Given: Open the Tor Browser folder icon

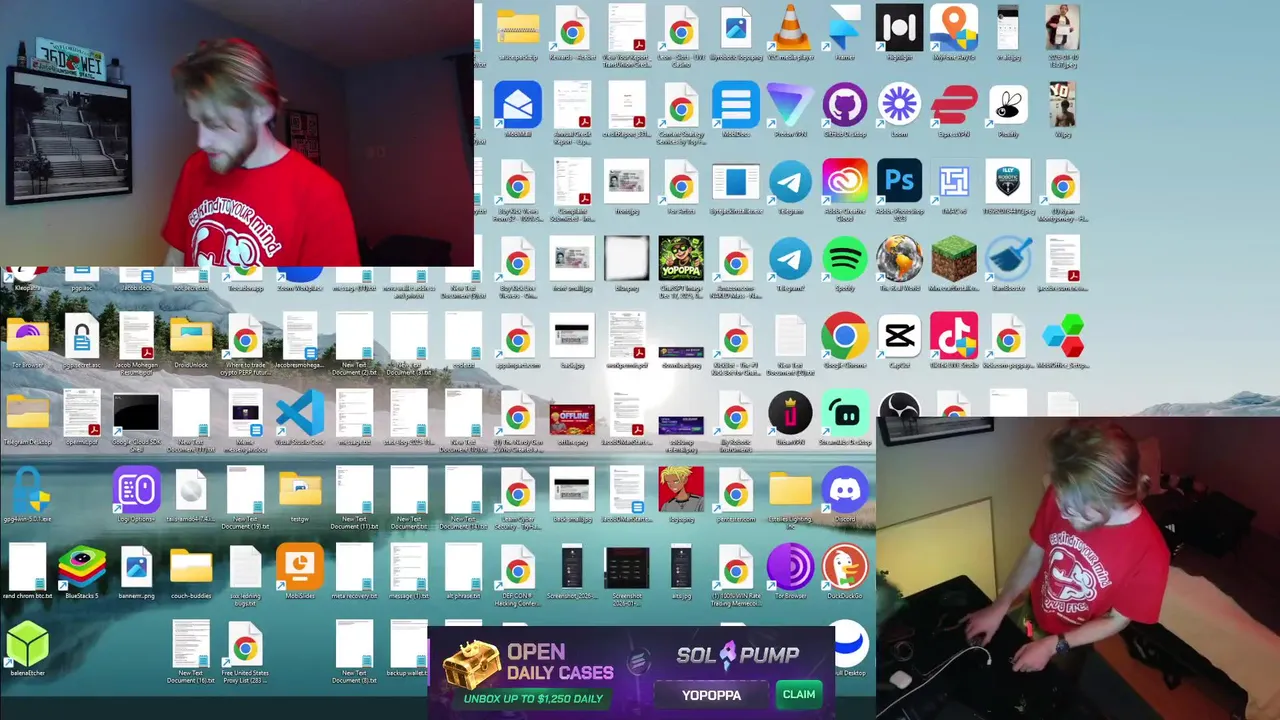Looking at the screenshot, I should click(27, 337).
